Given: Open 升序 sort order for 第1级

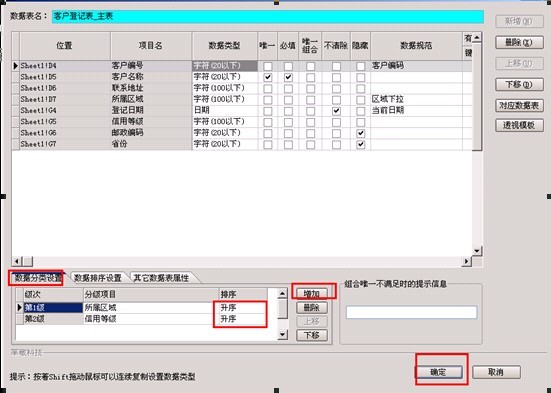Looking at the screenshot, I should click(242, 308).
